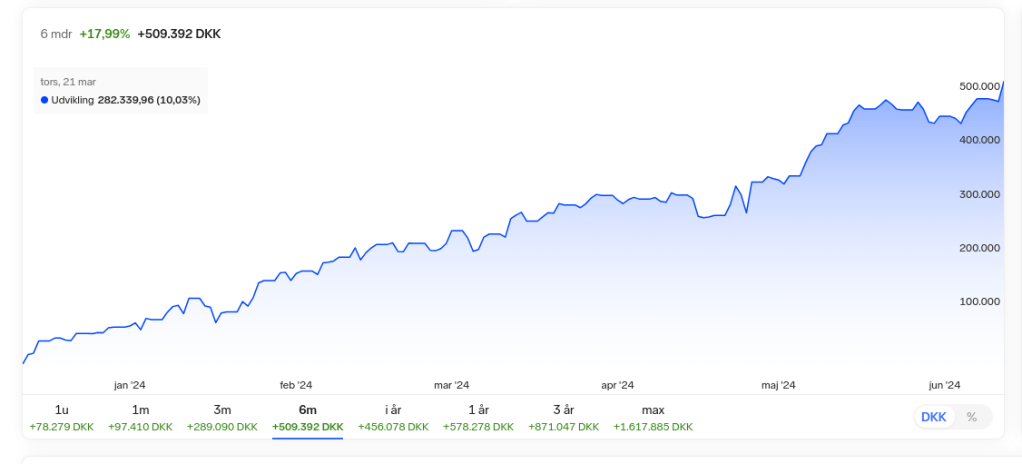This screenshot has height=464, width=1022.
Task: Click the 500.000 y-axis value
Action: point(980,86)
